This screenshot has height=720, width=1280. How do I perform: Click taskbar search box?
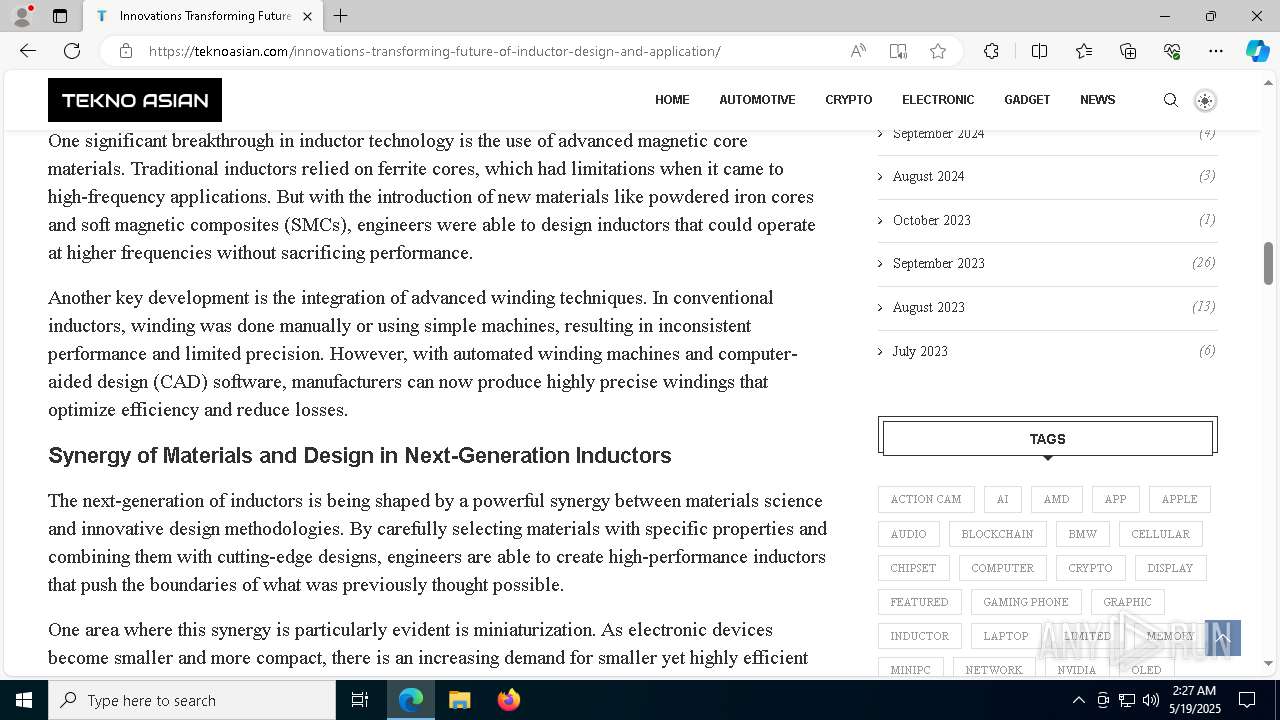192,700
